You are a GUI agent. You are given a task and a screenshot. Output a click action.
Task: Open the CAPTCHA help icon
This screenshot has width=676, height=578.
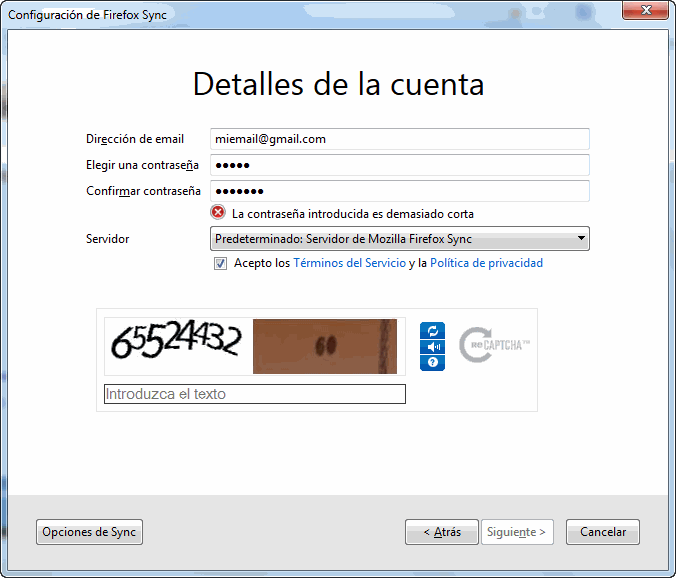[432, 362]
